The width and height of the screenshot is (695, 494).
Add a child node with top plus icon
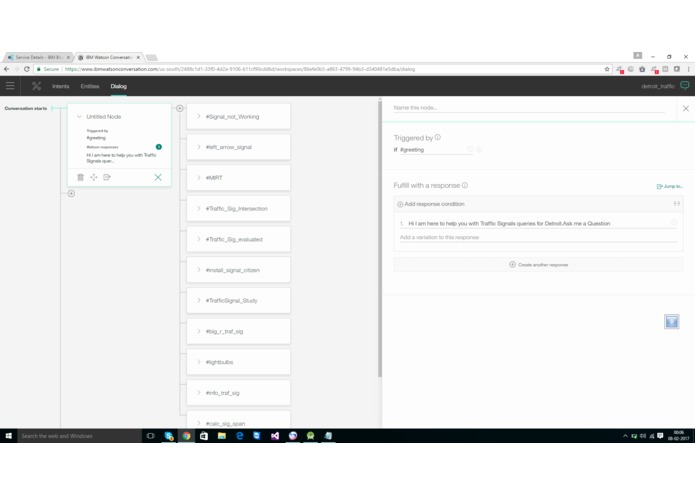point(180,108)
